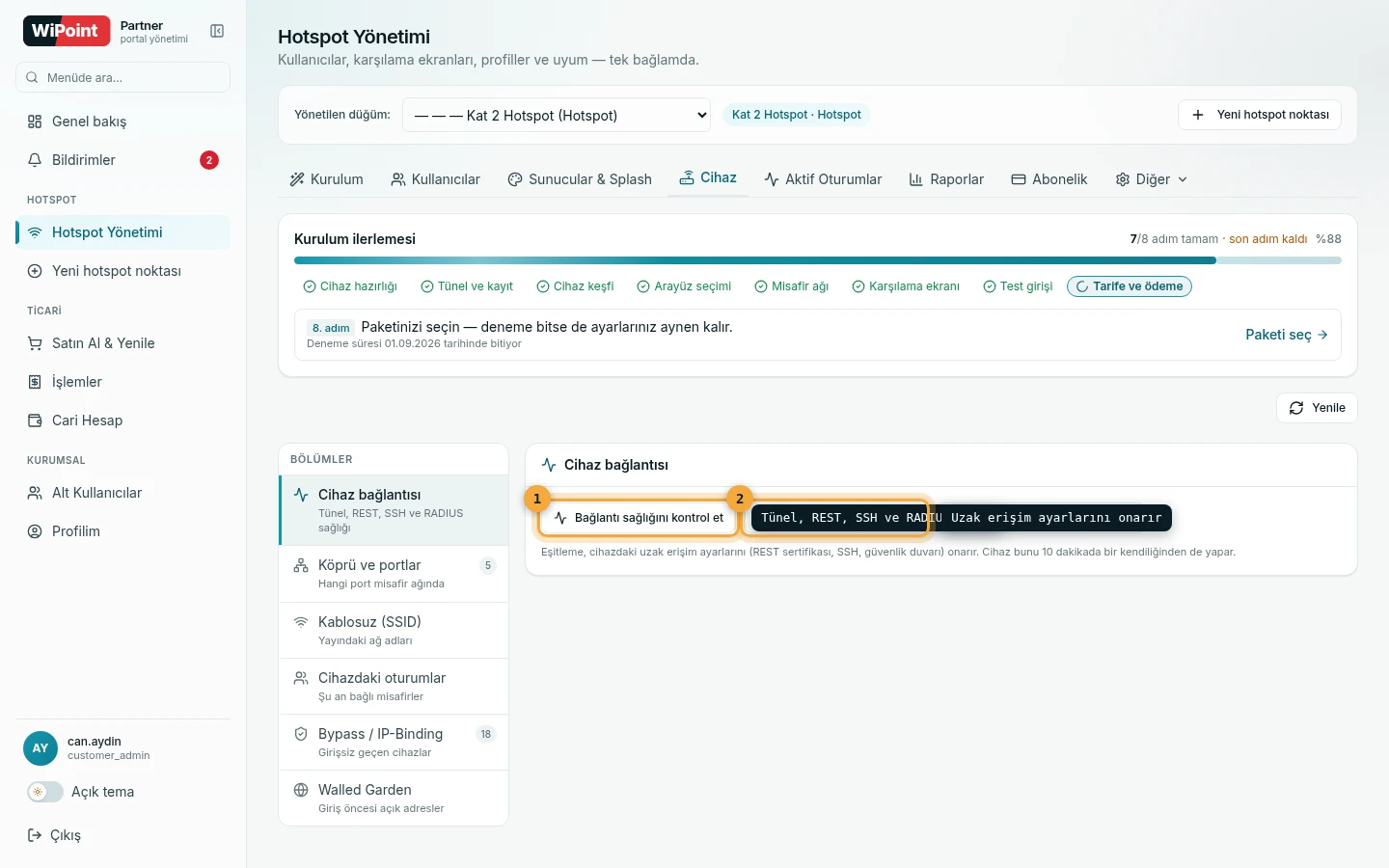Switch to the Sunucular & Splash tab
Viewport: 1389px width, 868px height.
pos(580,179)
